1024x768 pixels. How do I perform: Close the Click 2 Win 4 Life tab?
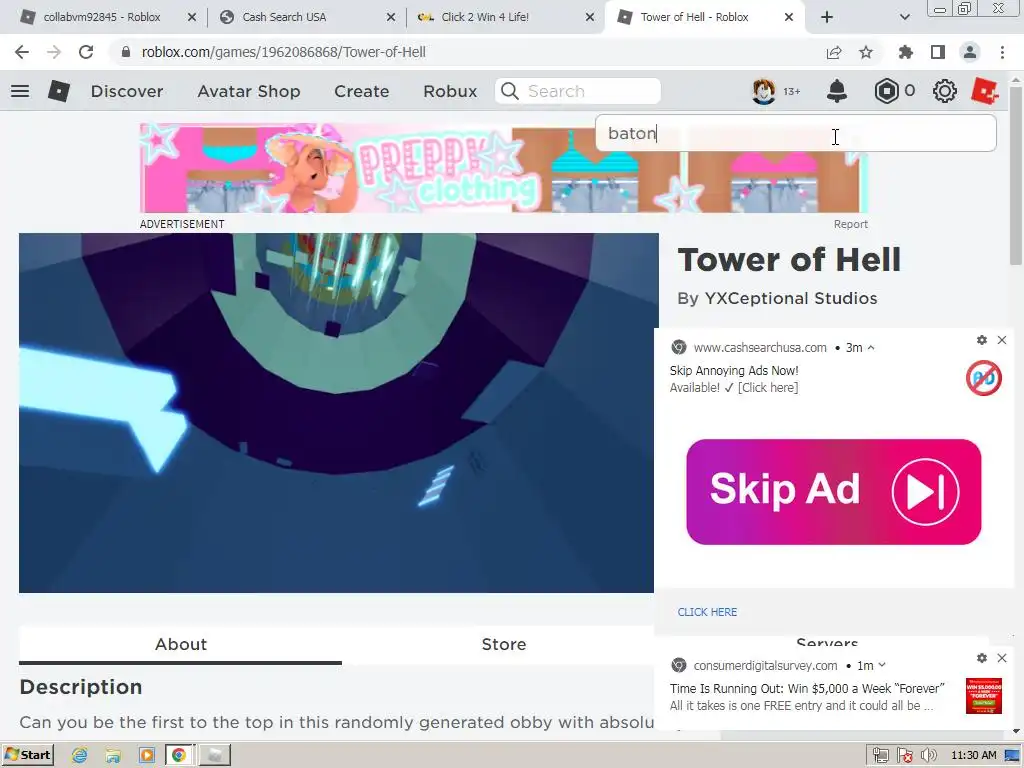590,17
